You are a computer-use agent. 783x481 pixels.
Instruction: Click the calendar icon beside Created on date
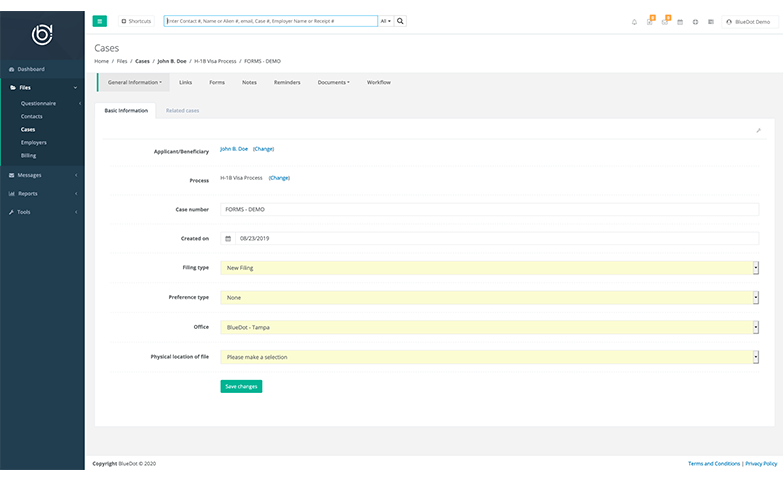[x=228, y=239]
